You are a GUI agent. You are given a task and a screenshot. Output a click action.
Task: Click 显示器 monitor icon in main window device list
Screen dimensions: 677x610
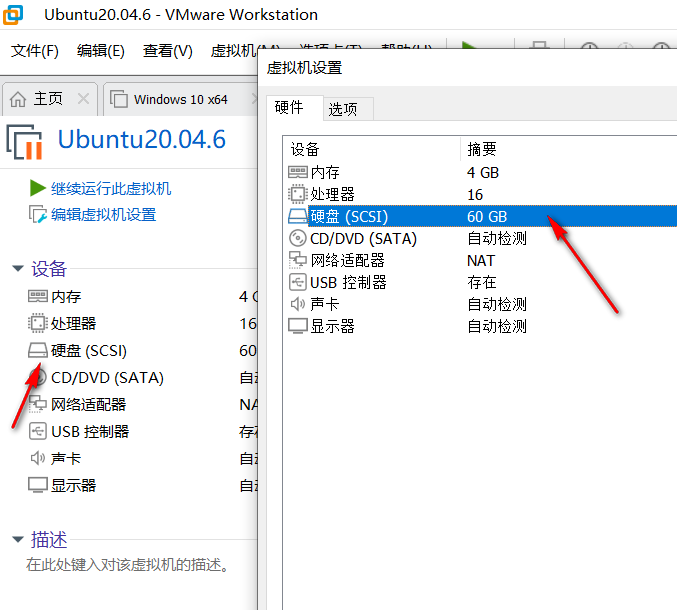[x=38, y=485]
